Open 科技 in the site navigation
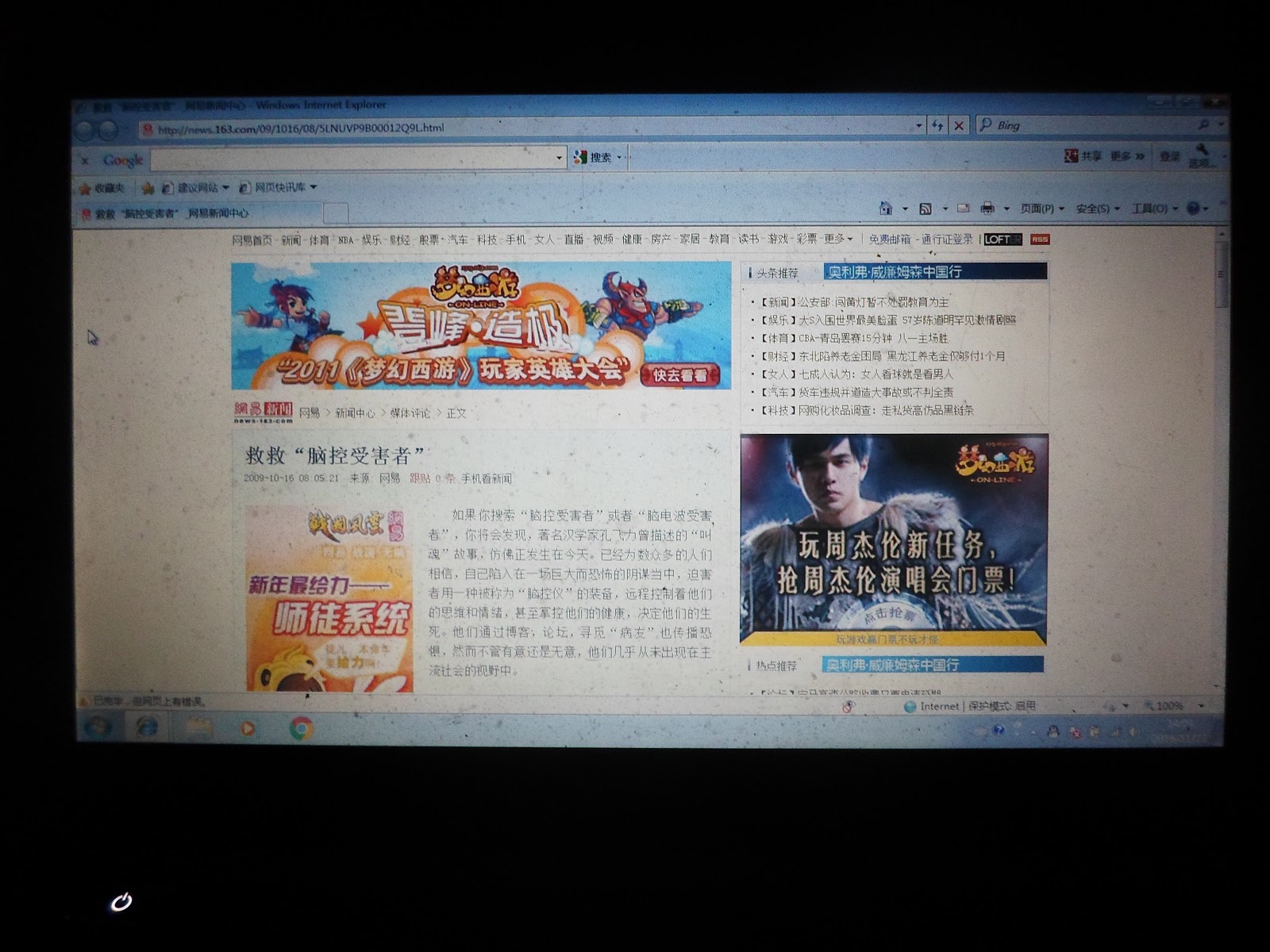 (487, 240)
